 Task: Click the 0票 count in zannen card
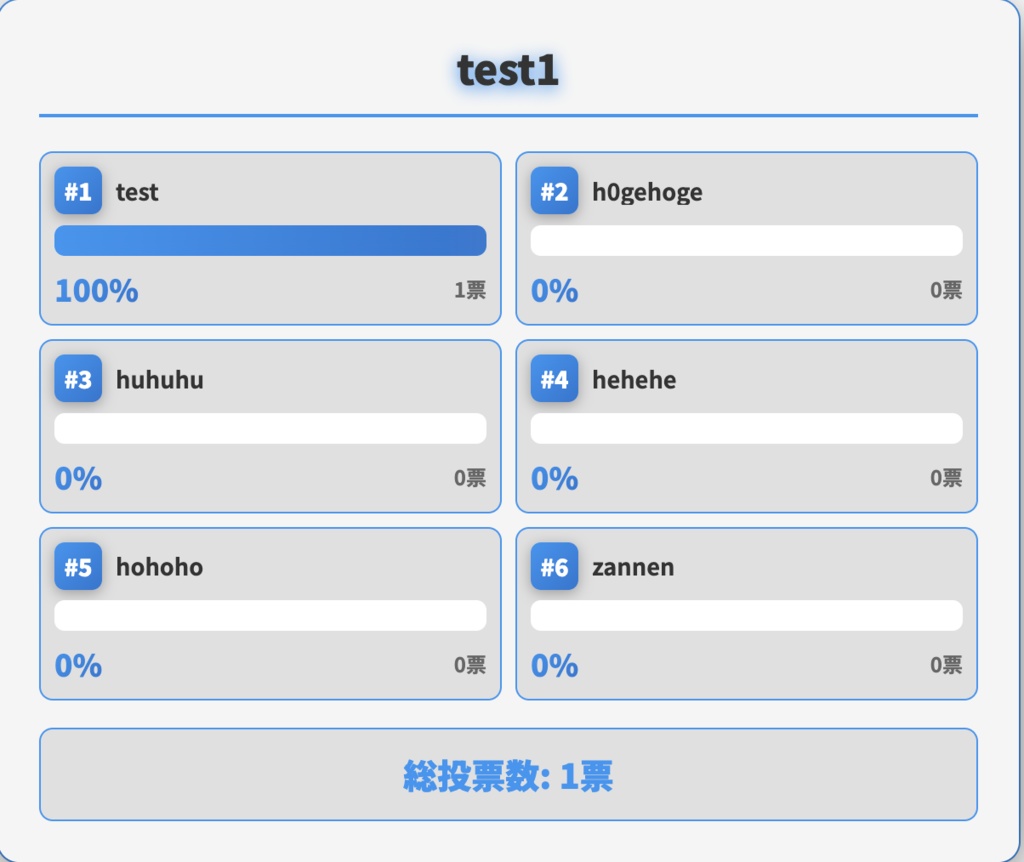pos(946,665)
